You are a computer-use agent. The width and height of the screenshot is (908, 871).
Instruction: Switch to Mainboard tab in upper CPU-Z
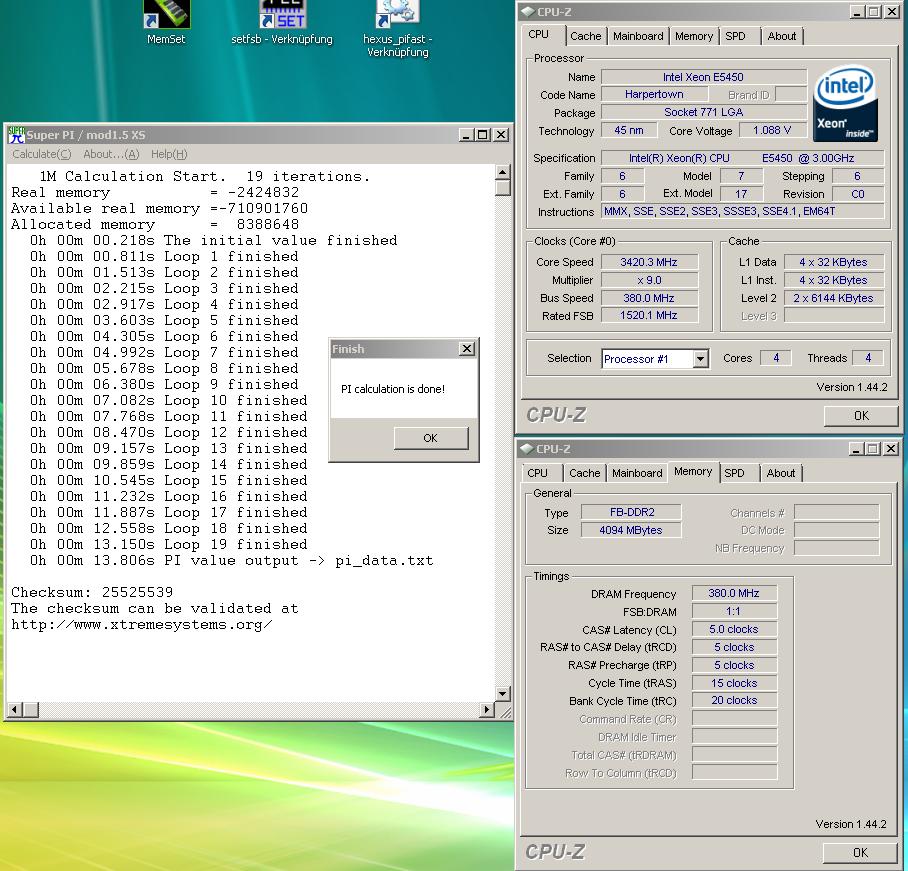(x=638, y=36)
